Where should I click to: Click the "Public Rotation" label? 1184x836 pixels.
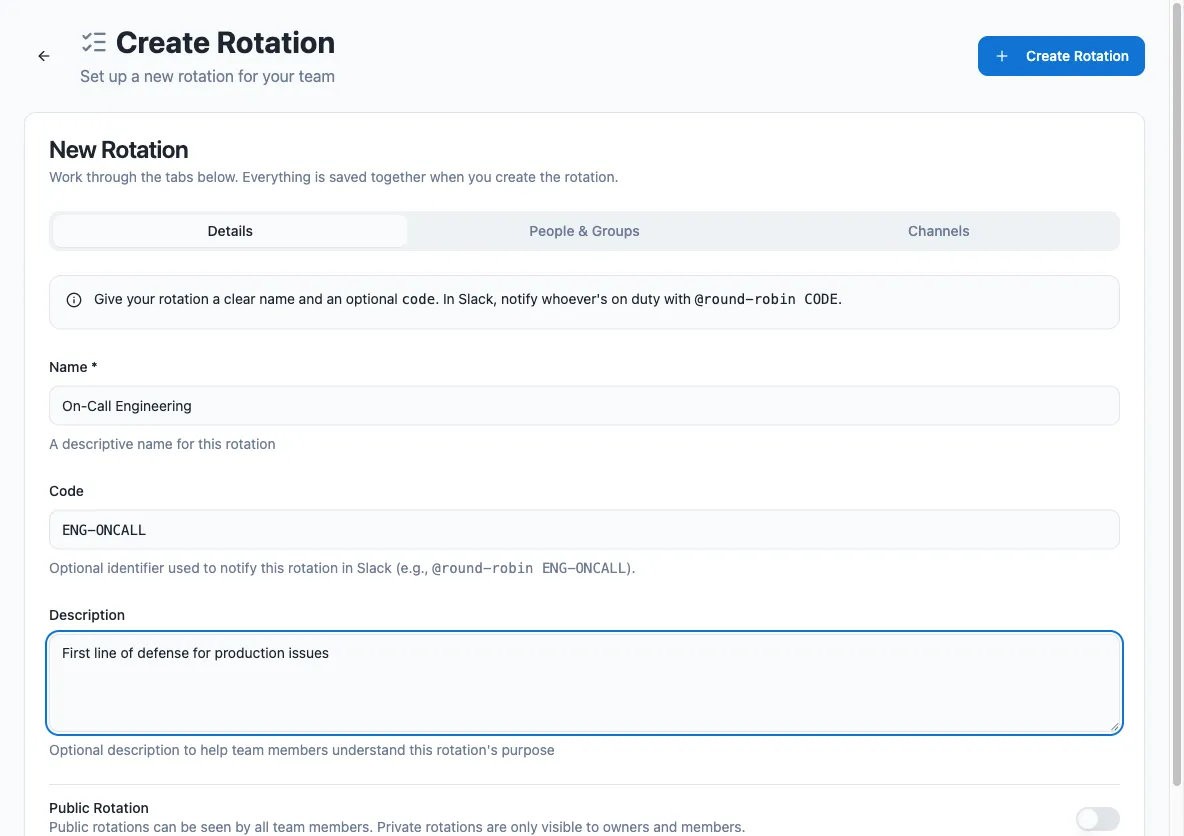pos(99,808)
